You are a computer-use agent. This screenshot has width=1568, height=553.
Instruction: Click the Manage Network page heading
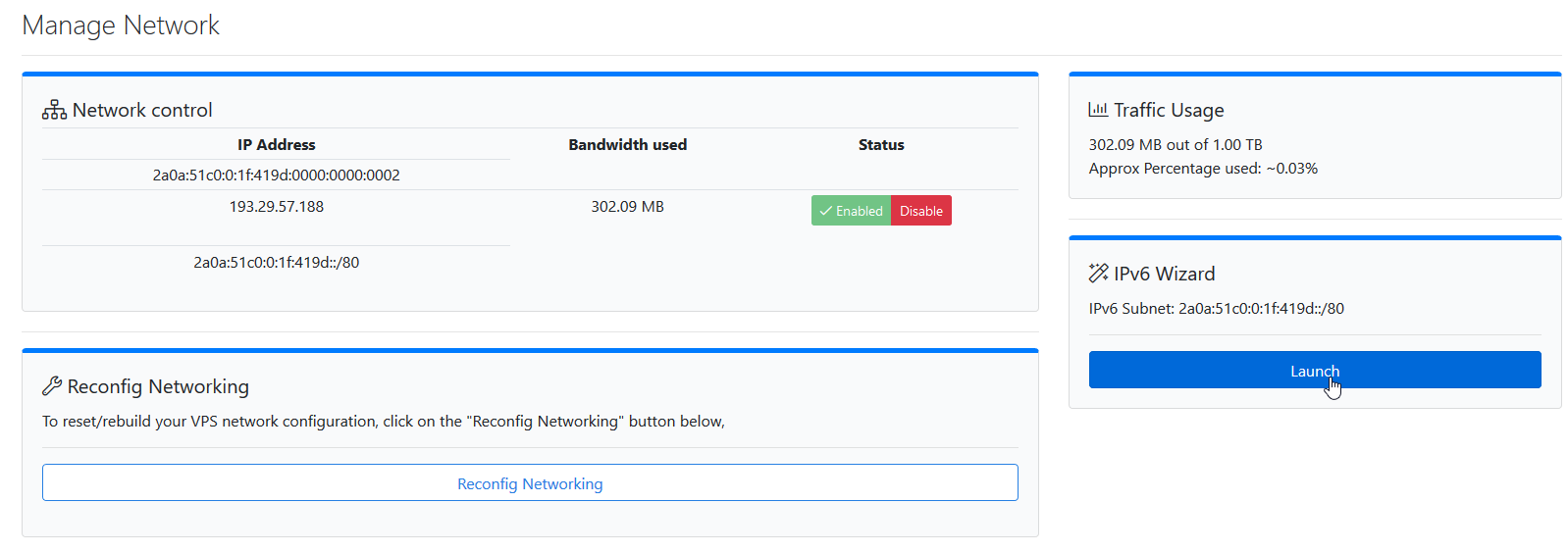point(121,25)
